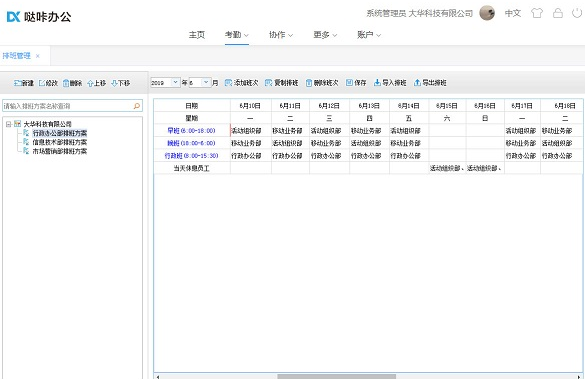Click 删除班次 delete shift icon
The height and width of the screenshot is (379, 585).
(x=309, y=83)
